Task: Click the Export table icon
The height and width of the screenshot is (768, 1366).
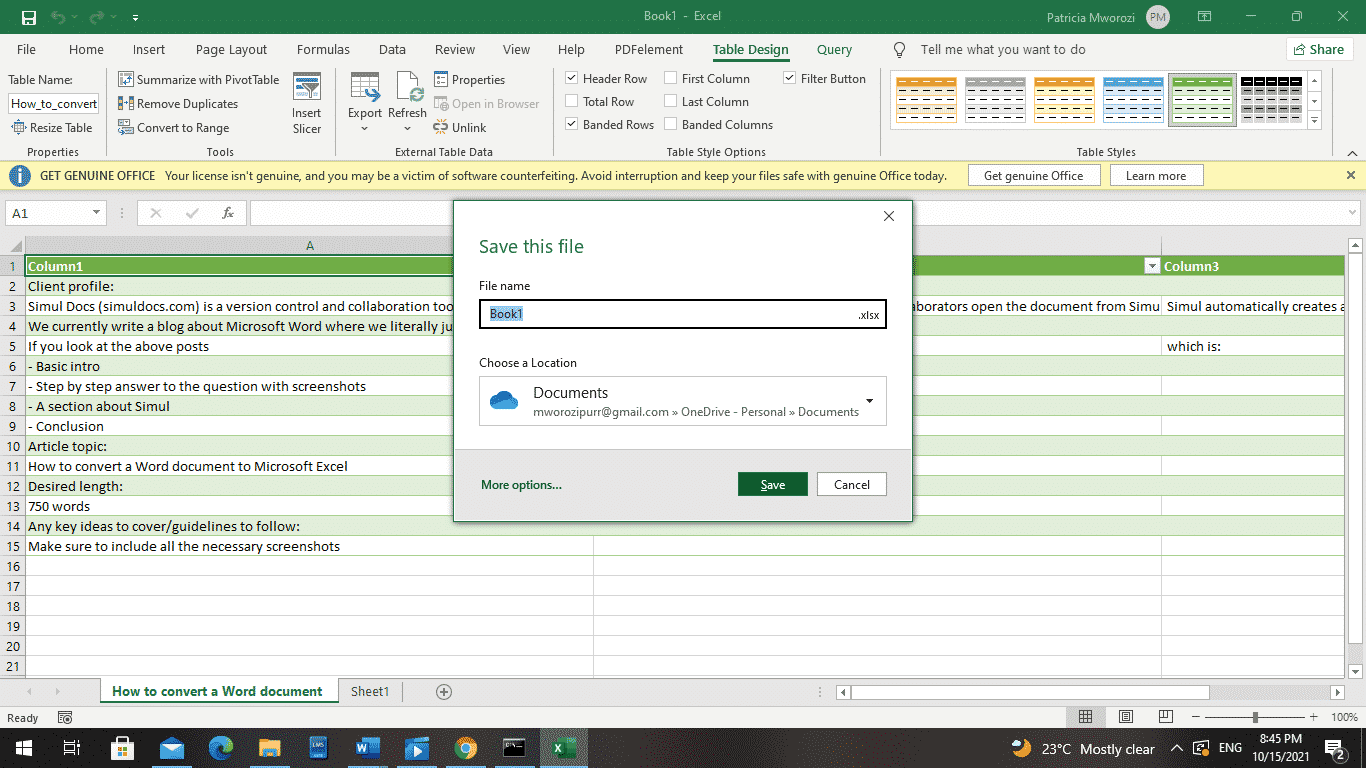Action: coord(365,88)
